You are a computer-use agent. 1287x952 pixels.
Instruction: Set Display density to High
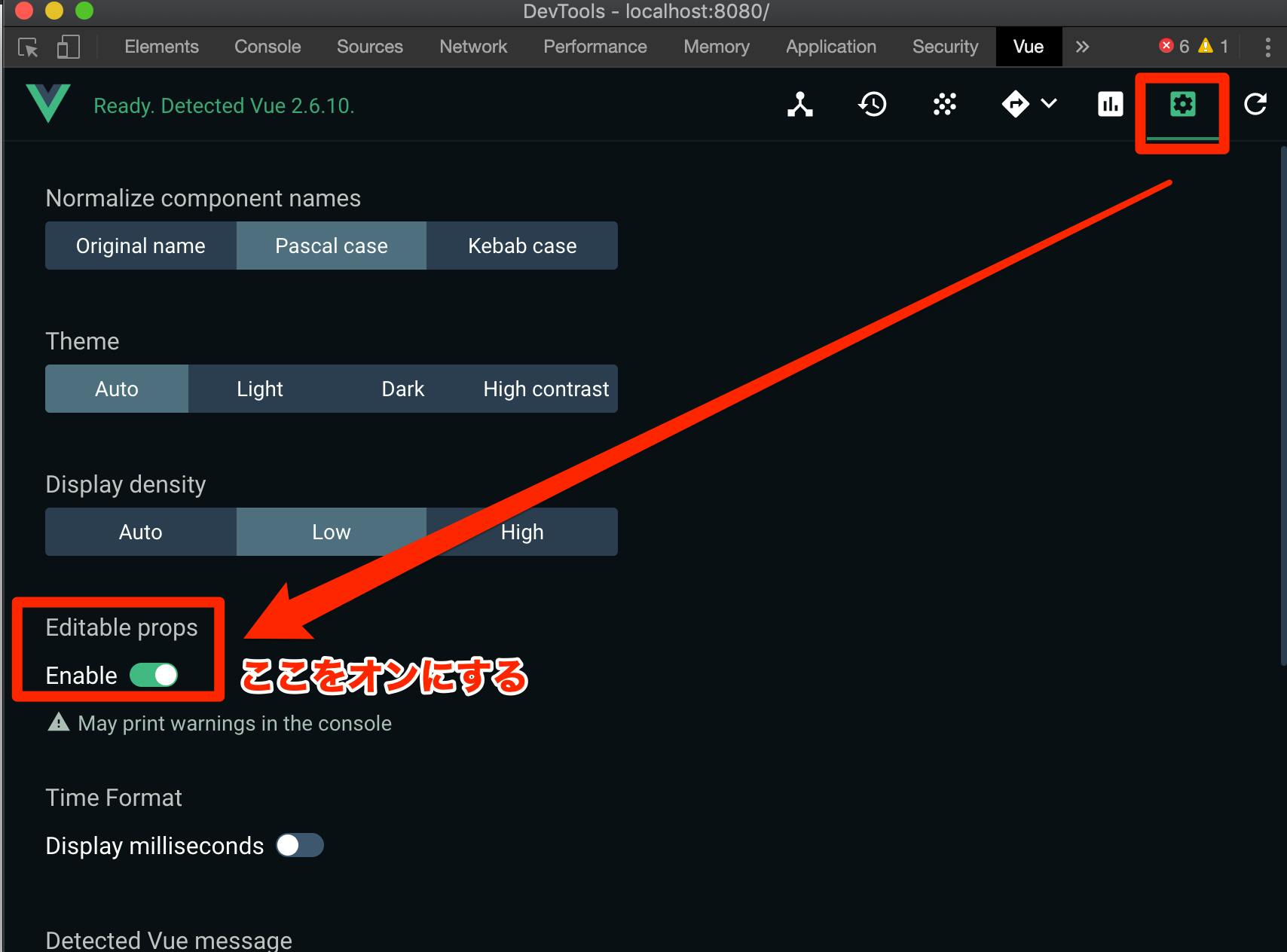point(522,532)
